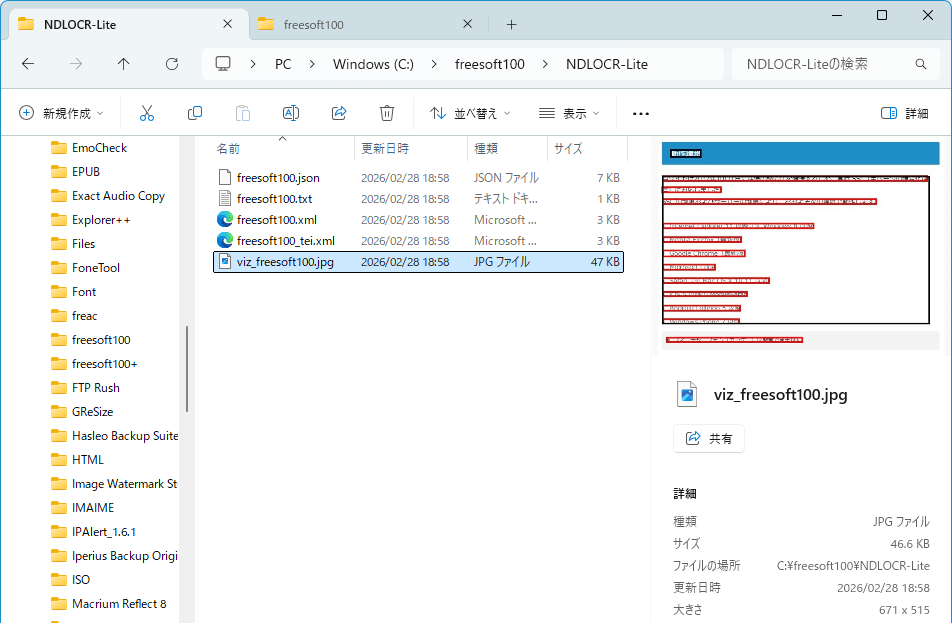Toggle the 詳細 details pane button
This screenshot has height=623, width=952.
click(904, 113)
